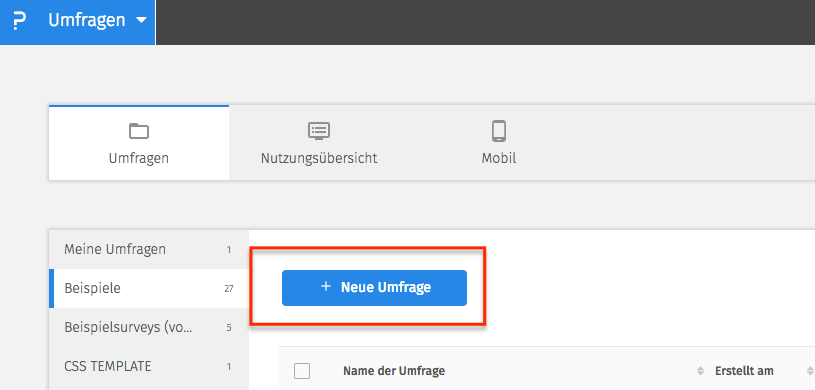Click the count 27 beside Beispiele
Image resolution: width=815 pixels, height=390 pixels.
229,289
